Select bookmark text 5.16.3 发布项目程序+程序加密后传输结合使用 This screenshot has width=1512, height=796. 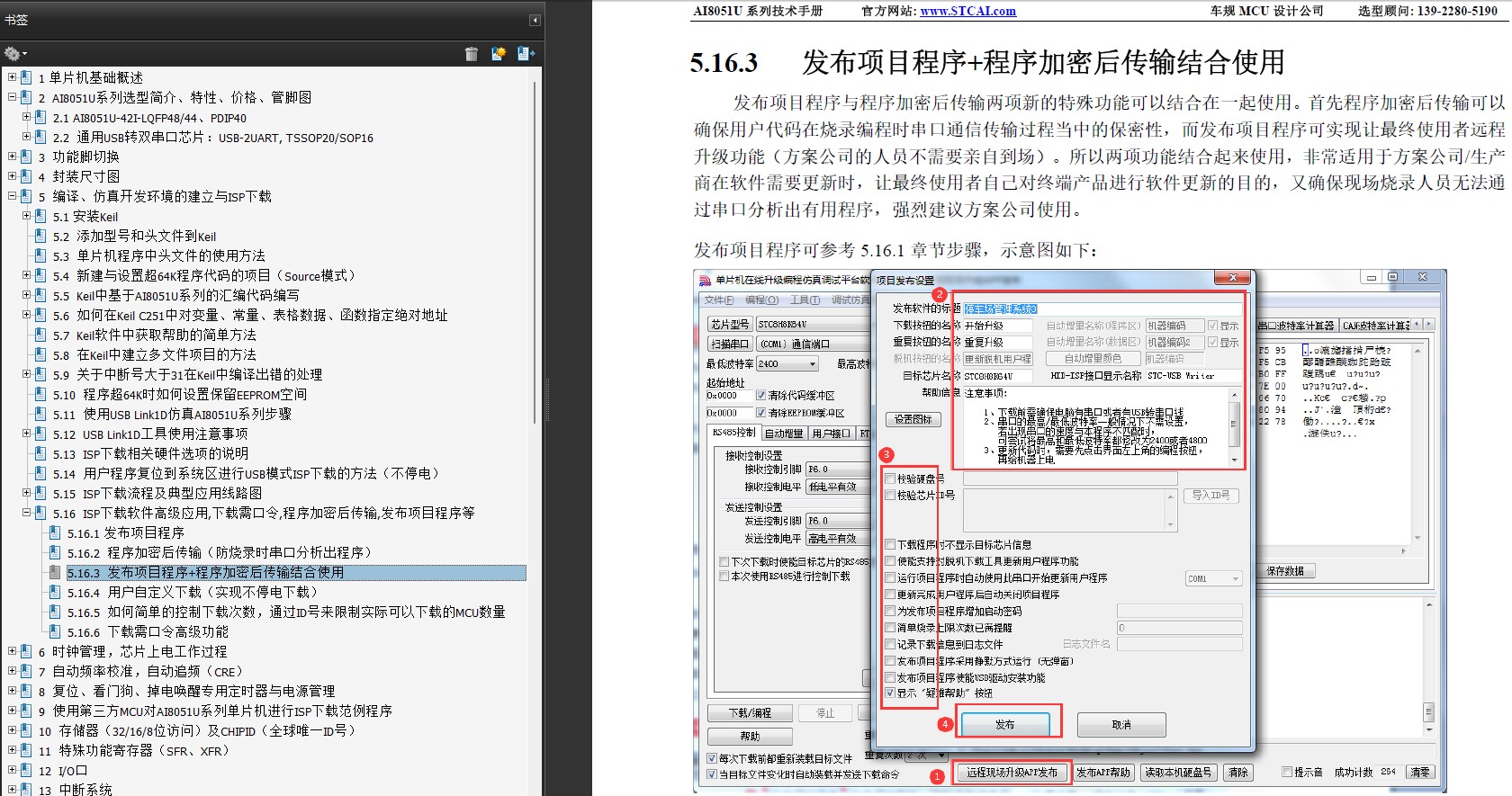pos(205,572)
